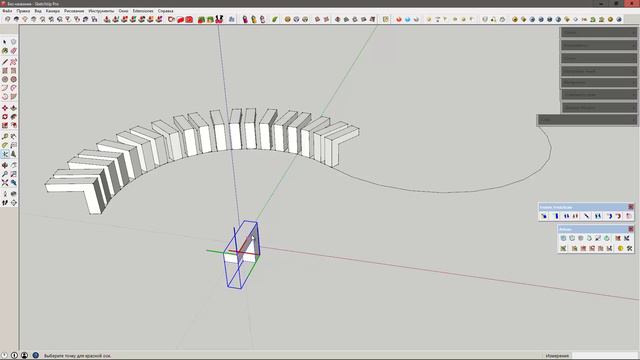Select the Text label tool
Viewport: 640px width, 360px height.
click(13, 145)
